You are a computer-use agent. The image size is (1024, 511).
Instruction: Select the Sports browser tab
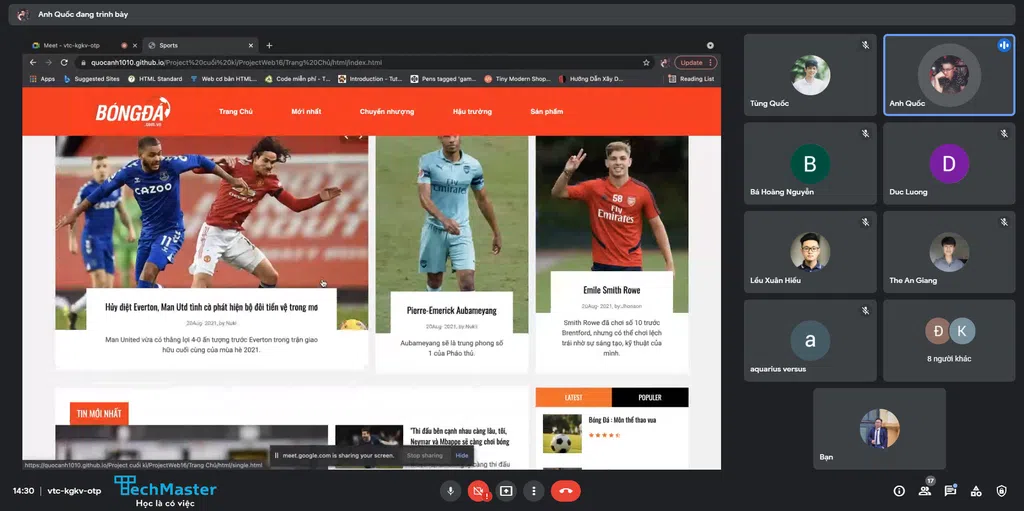pyautogui.click(x=199, y=46)
